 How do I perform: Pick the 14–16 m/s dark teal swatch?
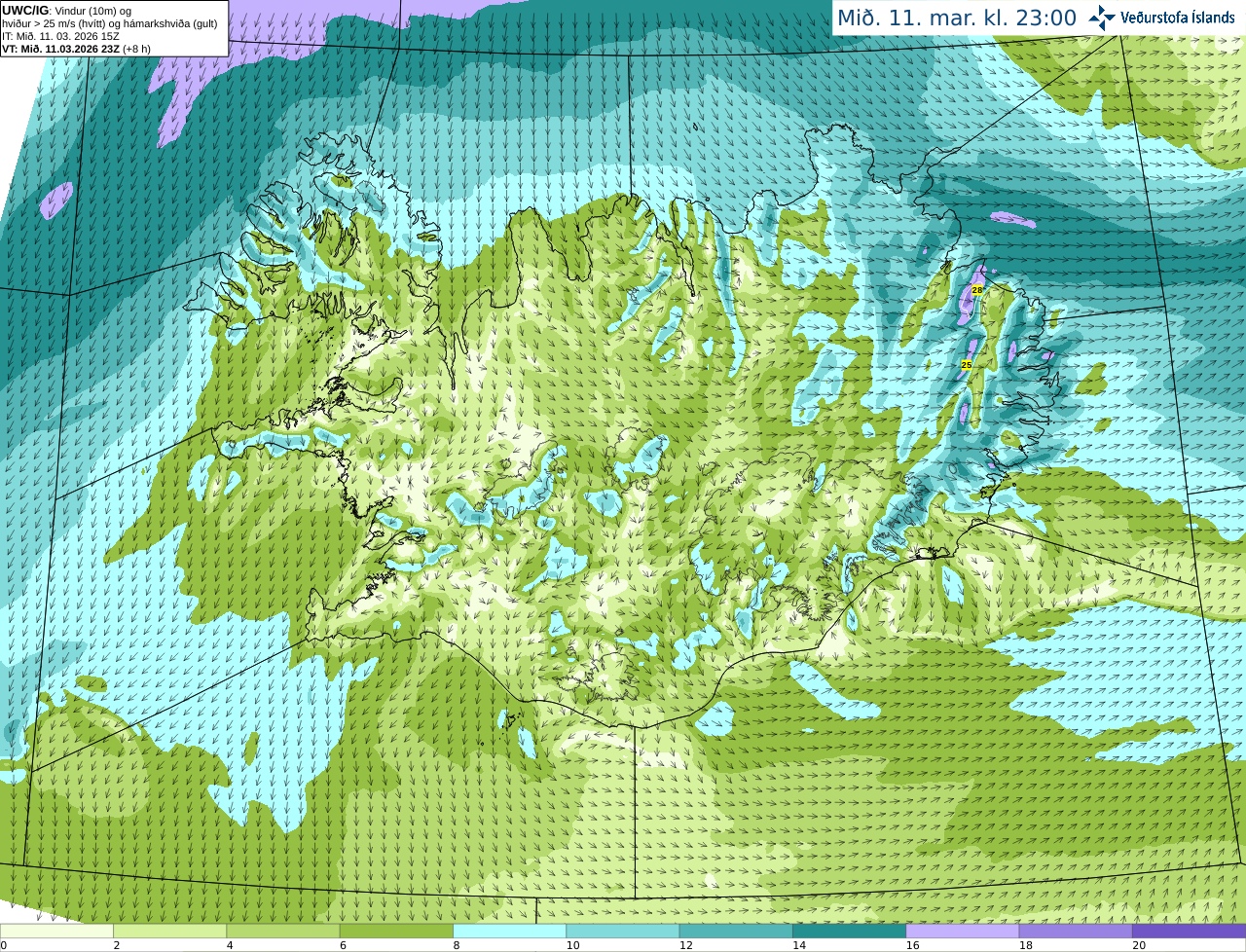tap(849, 932)
